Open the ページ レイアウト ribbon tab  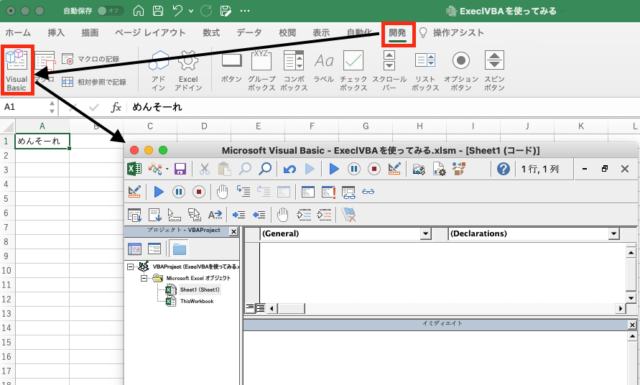point(150,33)
